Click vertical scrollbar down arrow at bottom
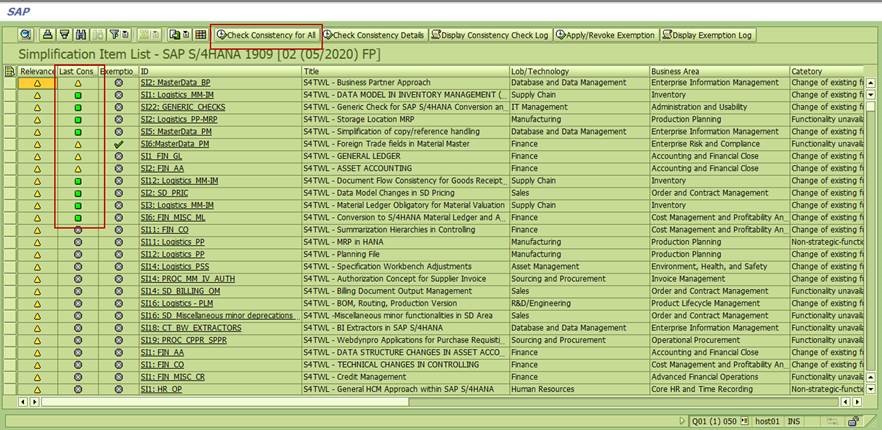The image size is (882, 430). point(871,389)
